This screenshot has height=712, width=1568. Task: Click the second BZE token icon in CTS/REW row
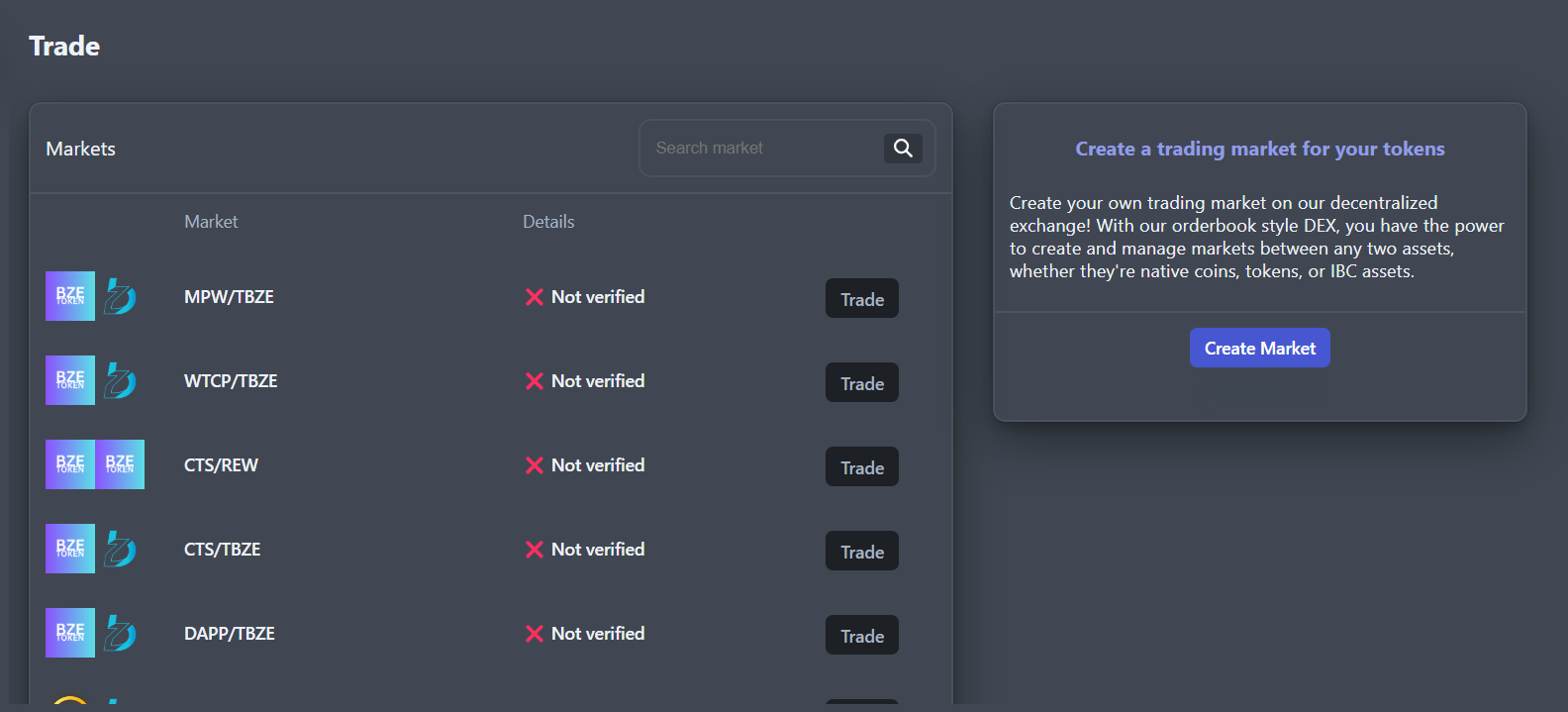click(x=120, y=464)
